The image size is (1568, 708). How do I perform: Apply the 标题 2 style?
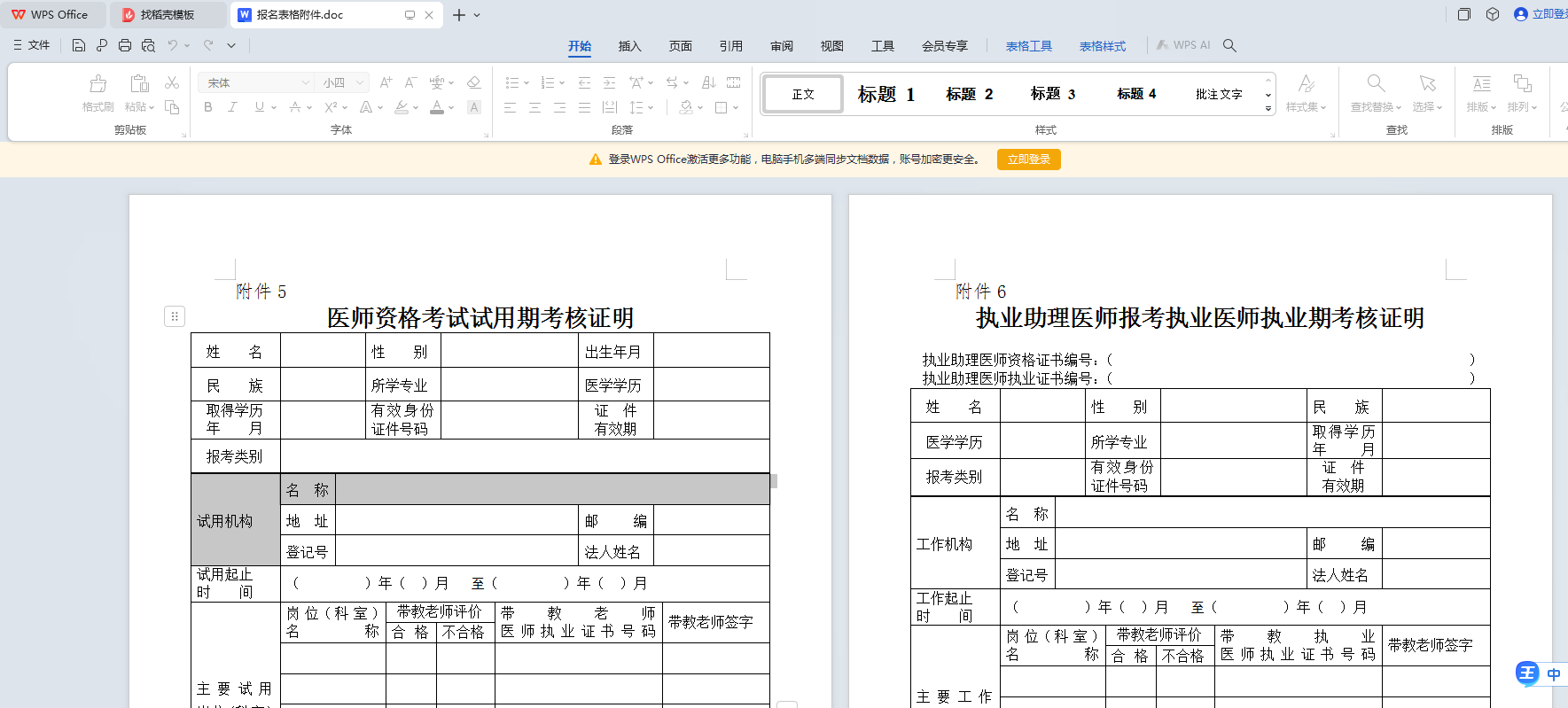(x=969, y=94)
